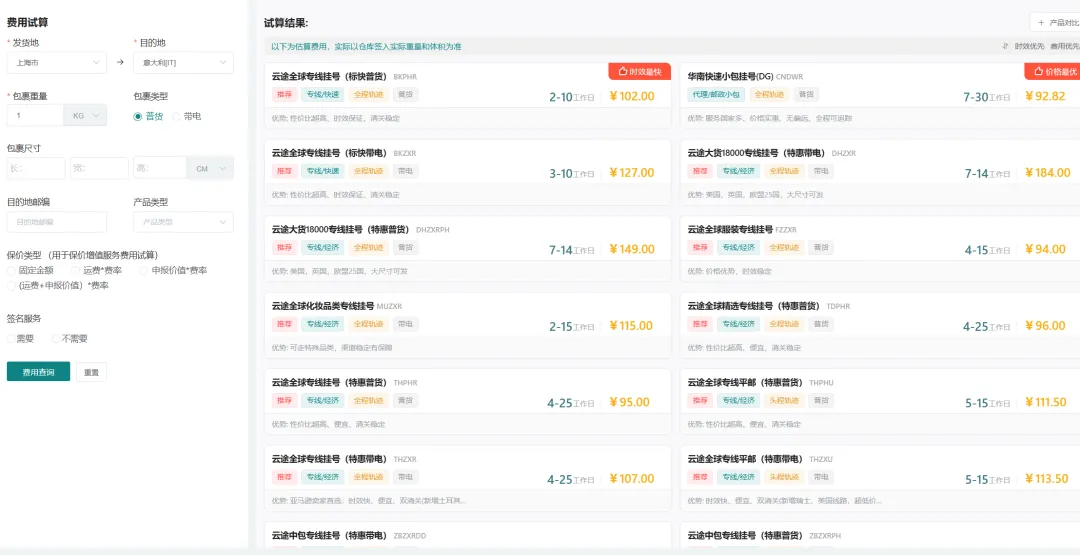Select the 带电 parcel type radio
Screen dimensions: 1080x555
(177, 116)
